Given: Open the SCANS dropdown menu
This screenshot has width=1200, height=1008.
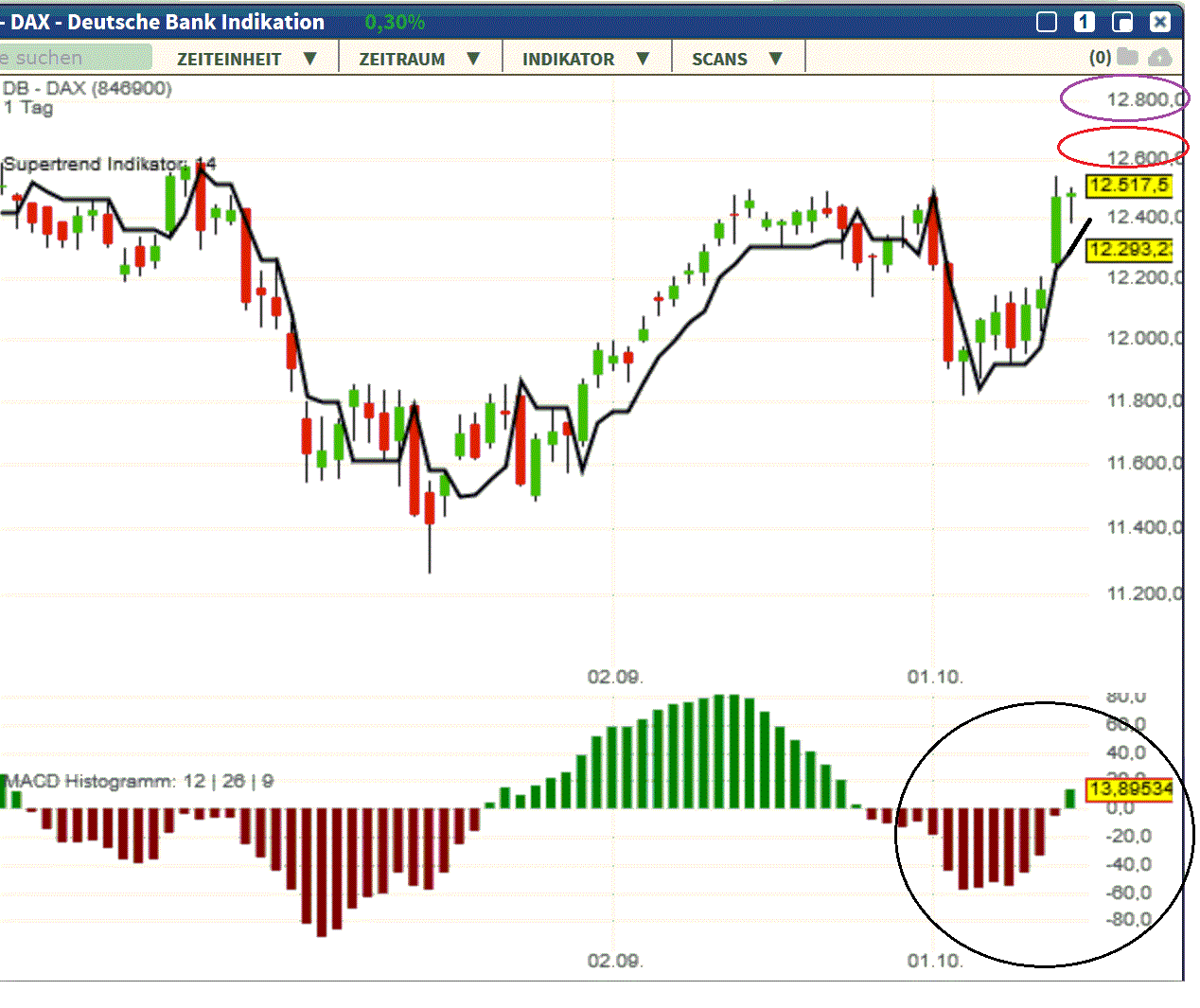Looking at the screenshot, I should (x=738, y=59).
